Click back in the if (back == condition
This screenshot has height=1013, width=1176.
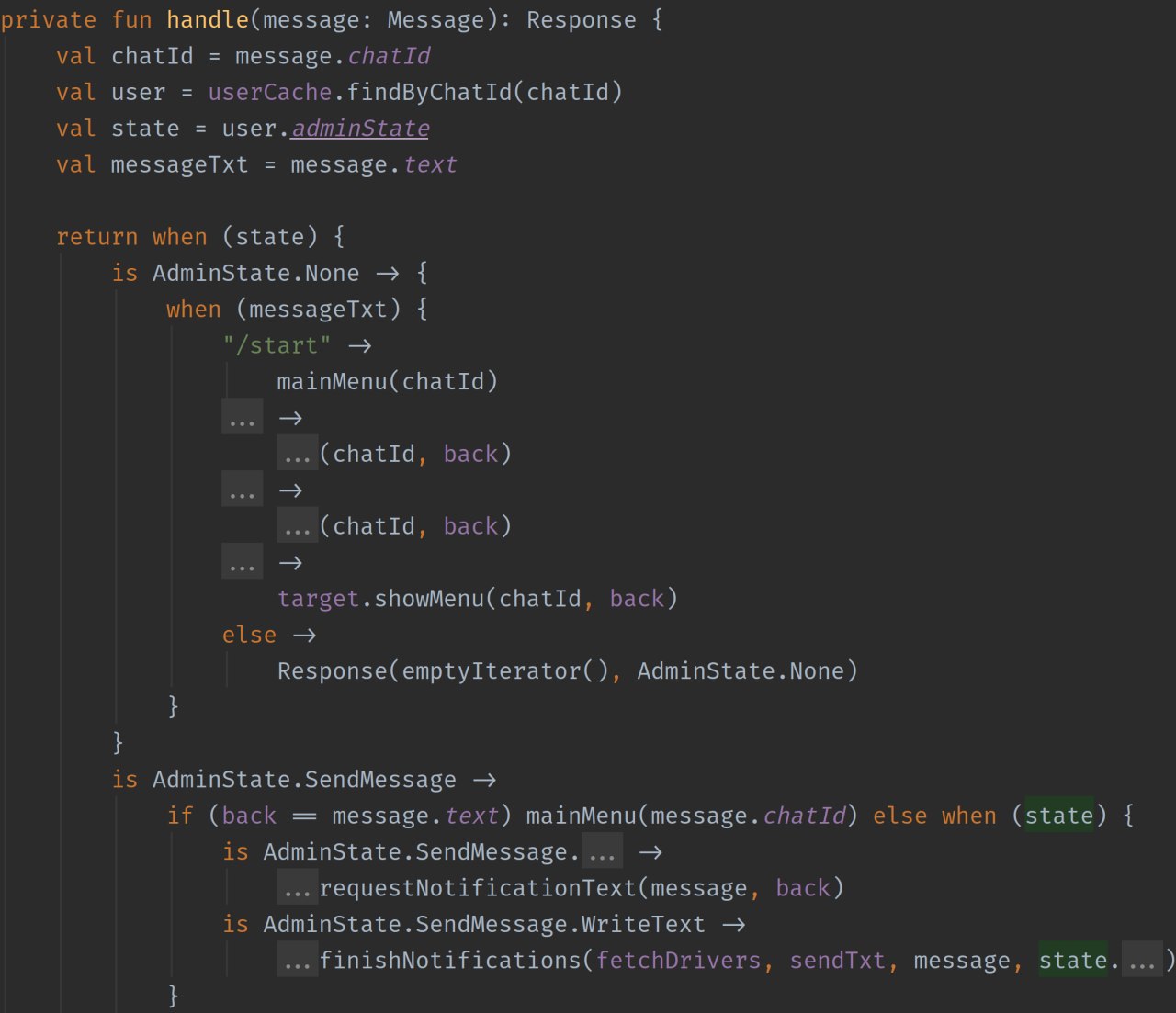pyautogui.click(x=249, y=816)
